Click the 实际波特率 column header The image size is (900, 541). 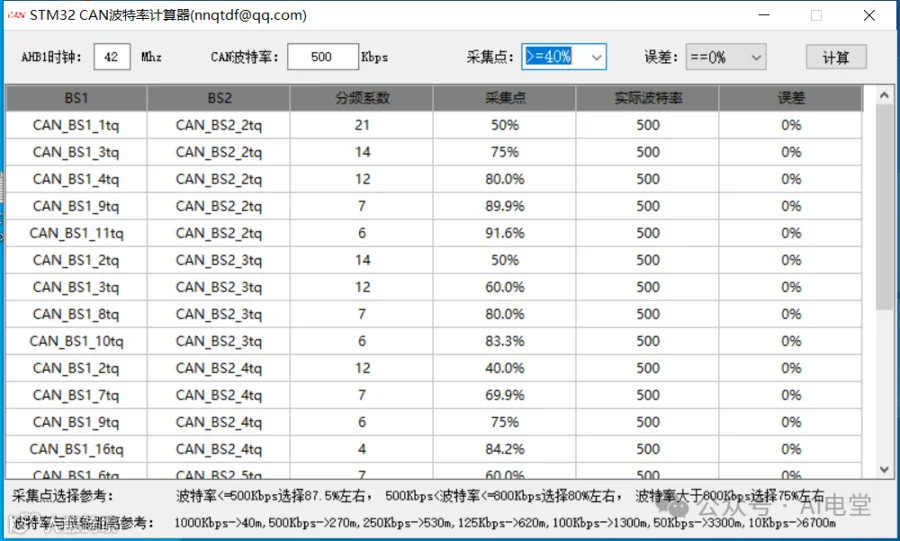(647, 98)
